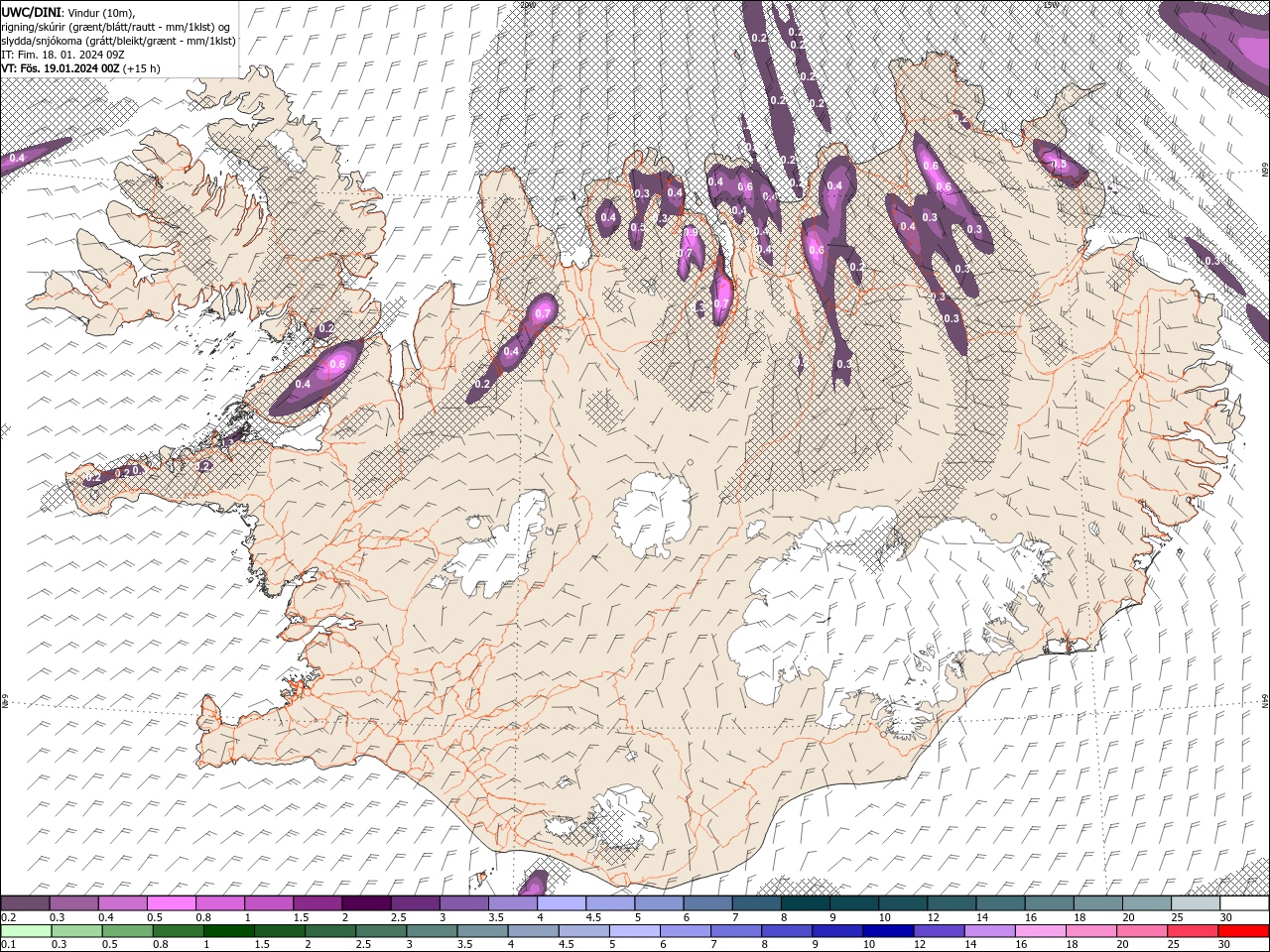Select the bottom-row swatch between 25 and 30
1270x952 pixels.
pyautogui.click(x=1194, y=931)
